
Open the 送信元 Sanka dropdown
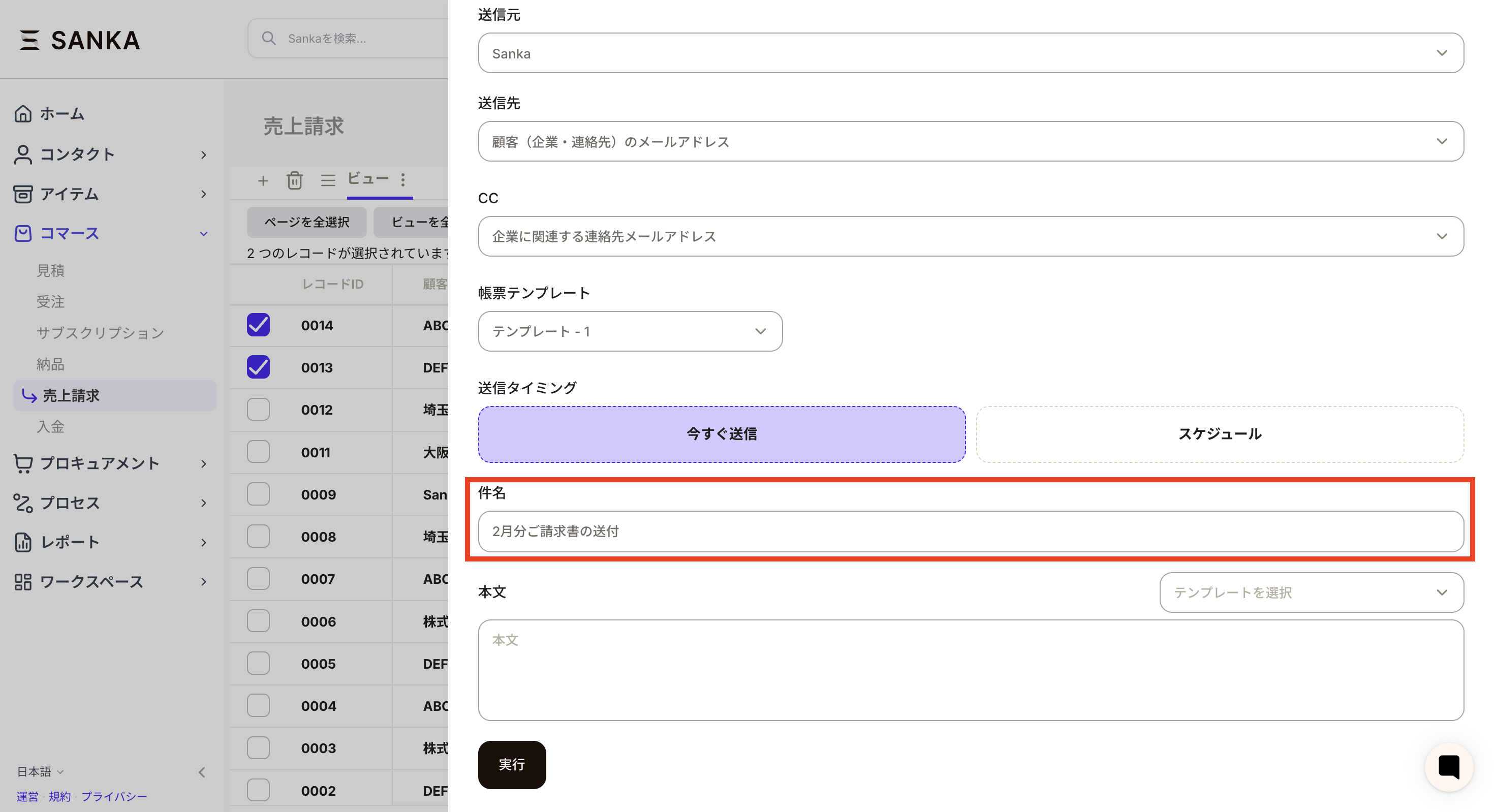coord(1442,53)
